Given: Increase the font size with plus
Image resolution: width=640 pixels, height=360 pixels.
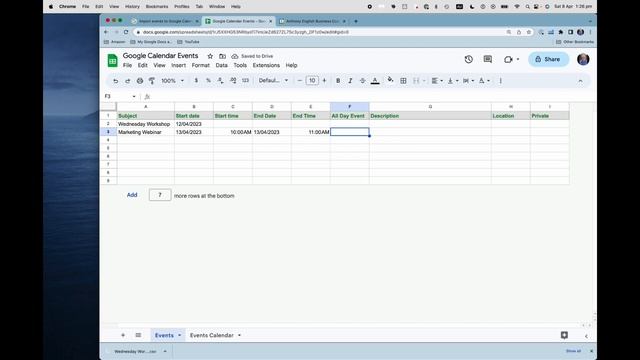Looking at the screenshot, I should coord(324,81).
